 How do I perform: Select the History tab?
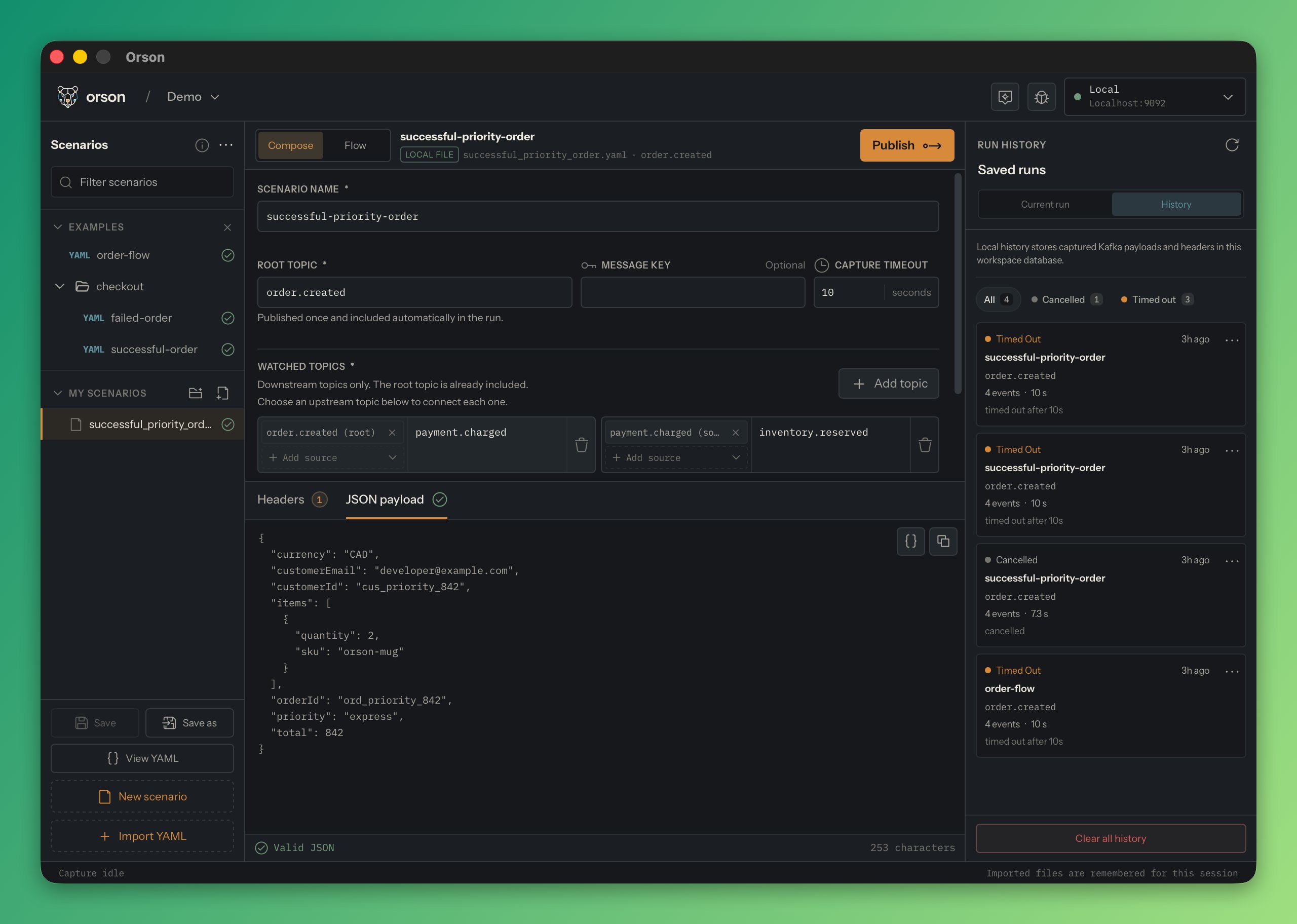(x=1176, y=204)
